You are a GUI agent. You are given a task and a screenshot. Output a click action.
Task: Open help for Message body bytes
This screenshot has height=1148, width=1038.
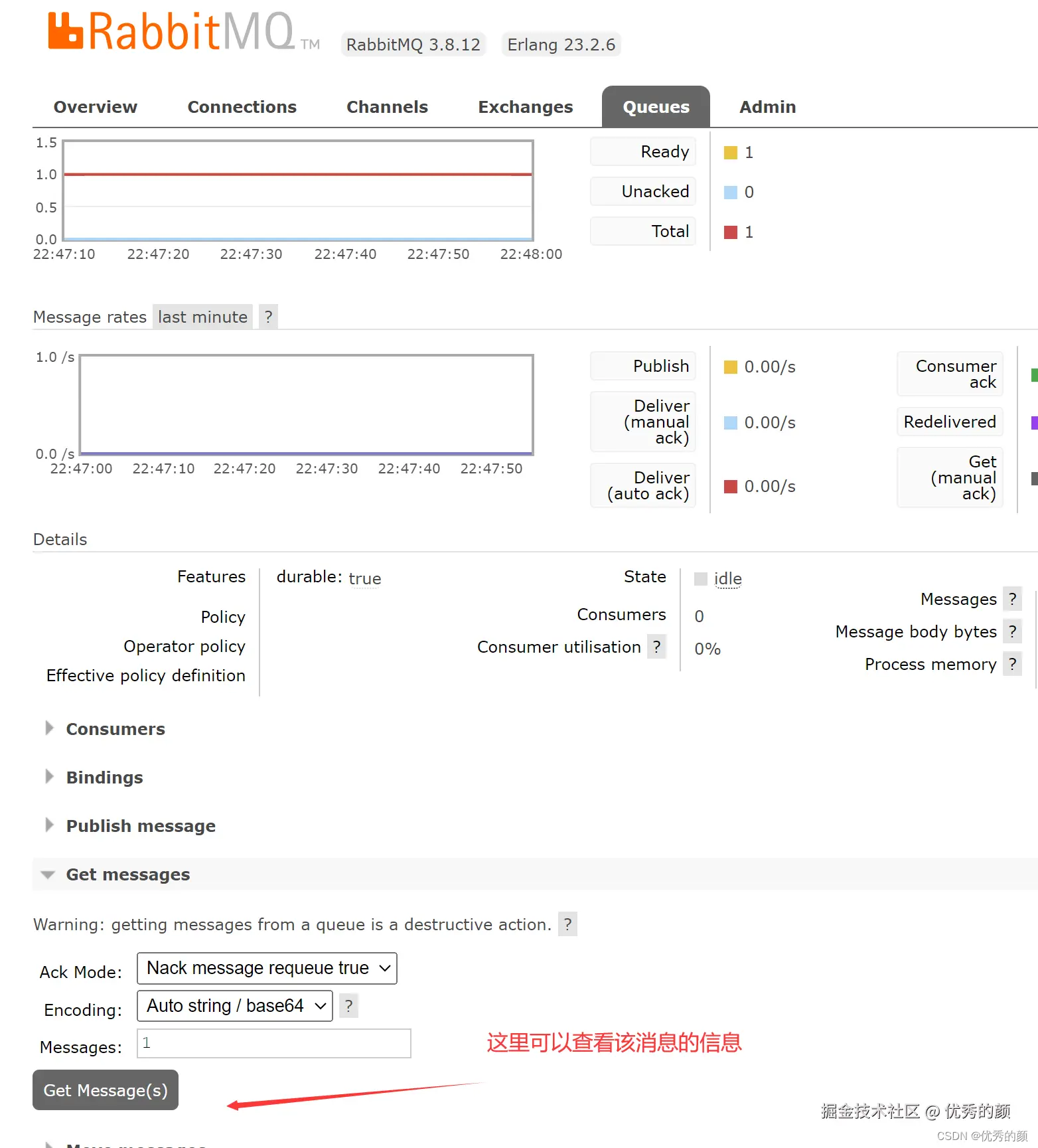click(1012, 631)
